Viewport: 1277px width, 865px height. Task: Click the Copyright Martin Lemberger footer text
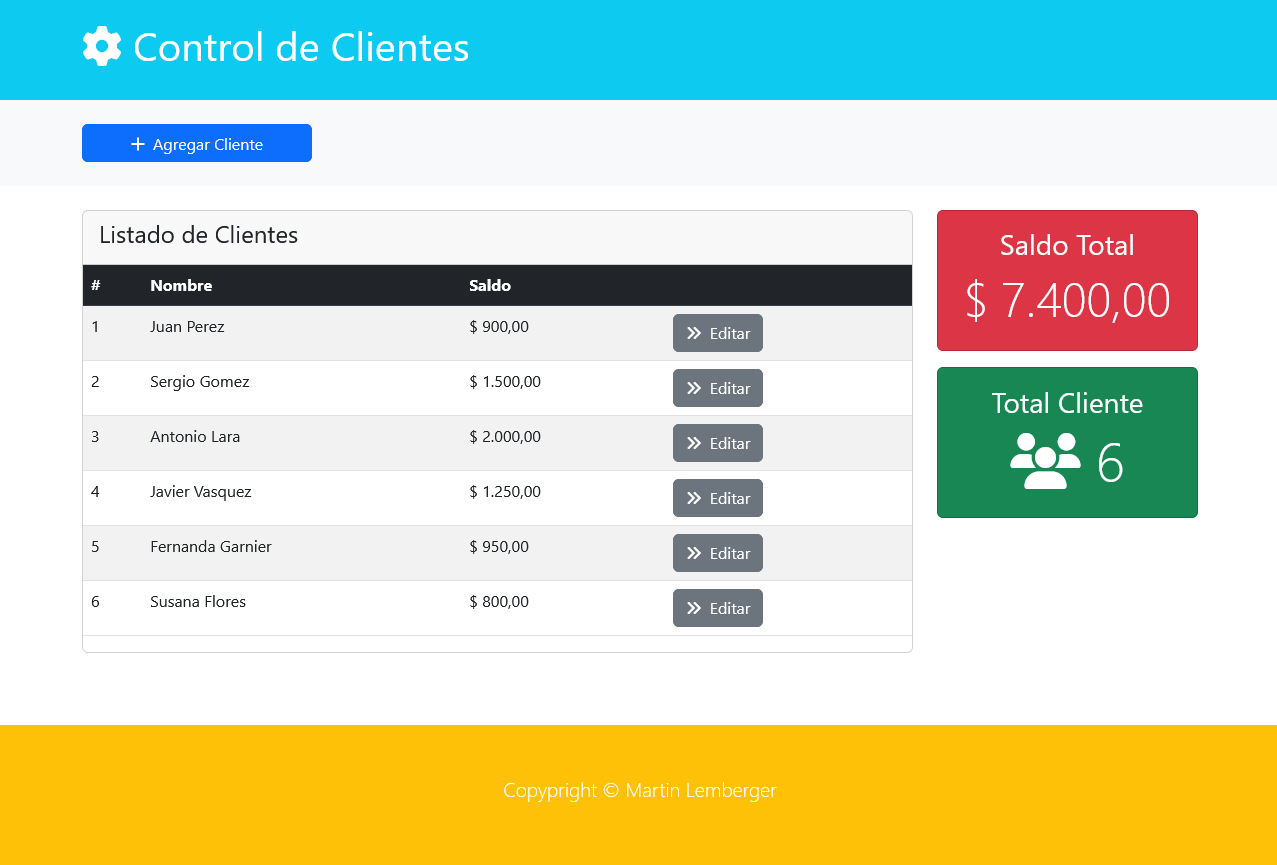639,790
